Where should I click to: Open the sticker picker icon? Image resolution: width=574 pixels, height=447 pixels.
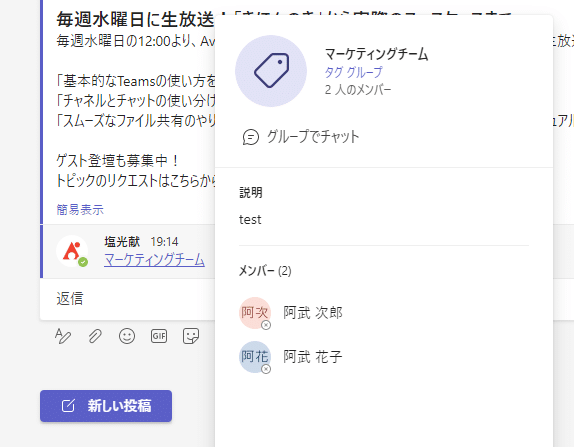(191, 336)
